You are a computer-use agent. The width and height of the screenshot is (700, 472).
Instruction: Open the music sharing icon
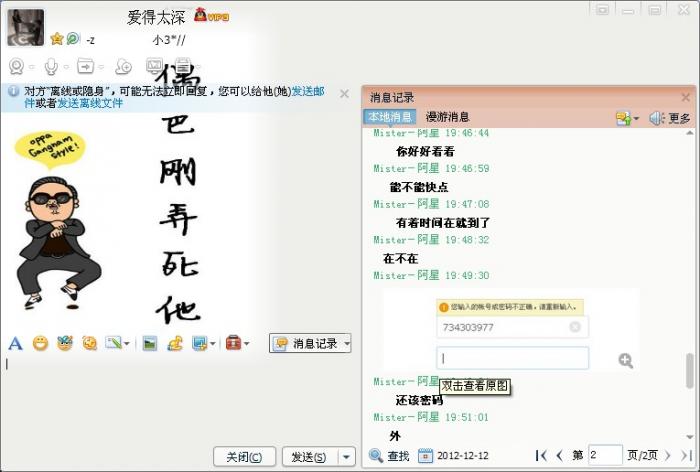[x=175, y=343]
